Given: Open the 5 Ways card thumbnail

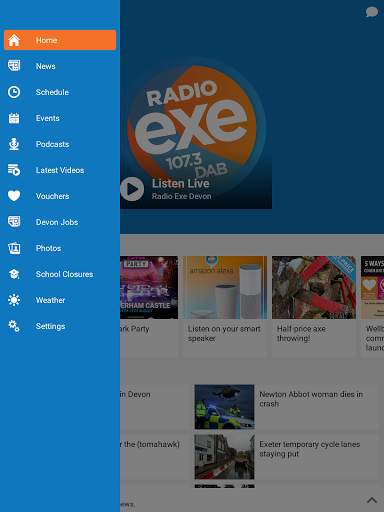Looking at the screenshot, I should 372,287.
